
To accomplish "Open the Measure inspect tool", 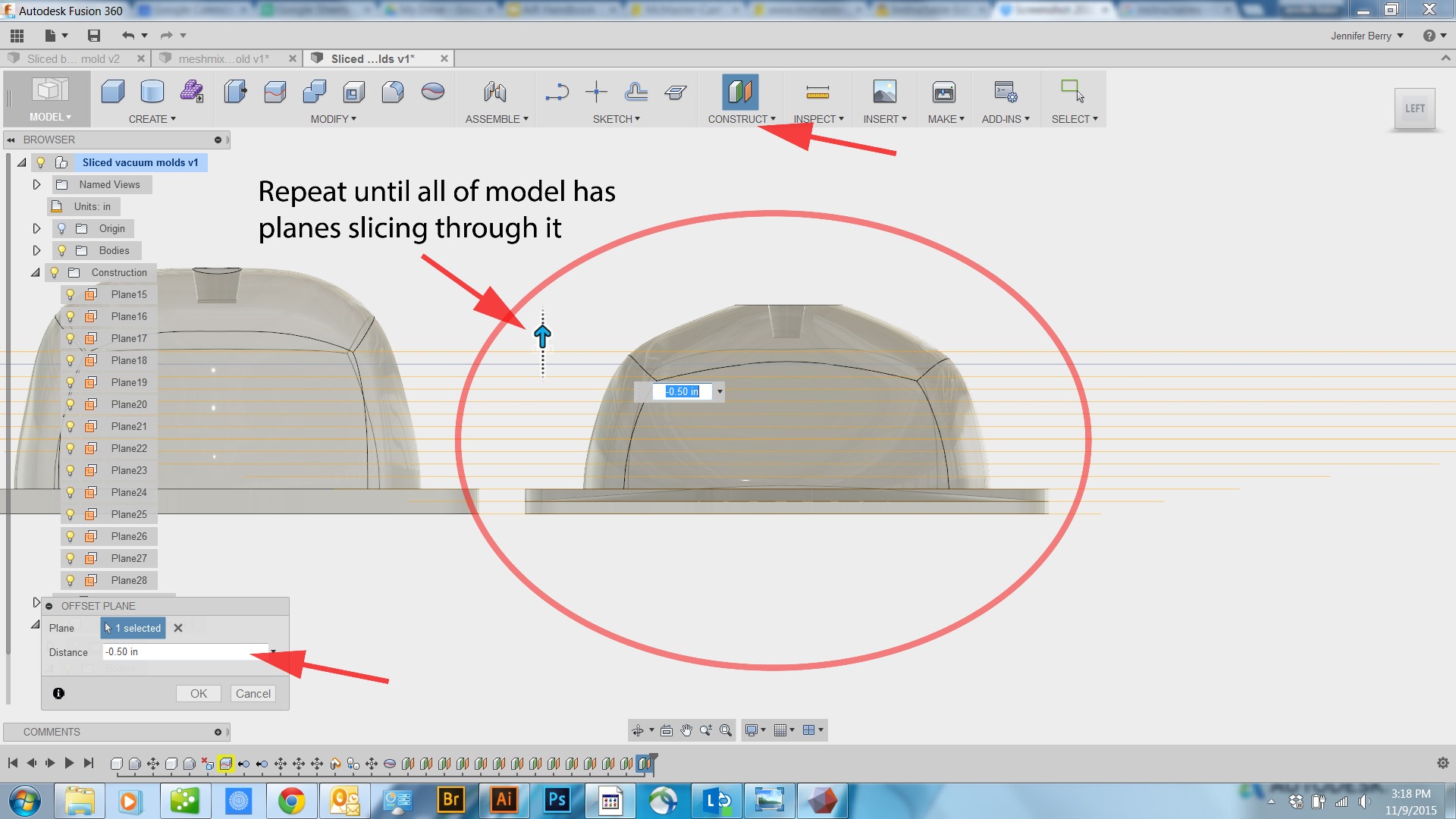I will pyautogui.click(x=817, y=91).
